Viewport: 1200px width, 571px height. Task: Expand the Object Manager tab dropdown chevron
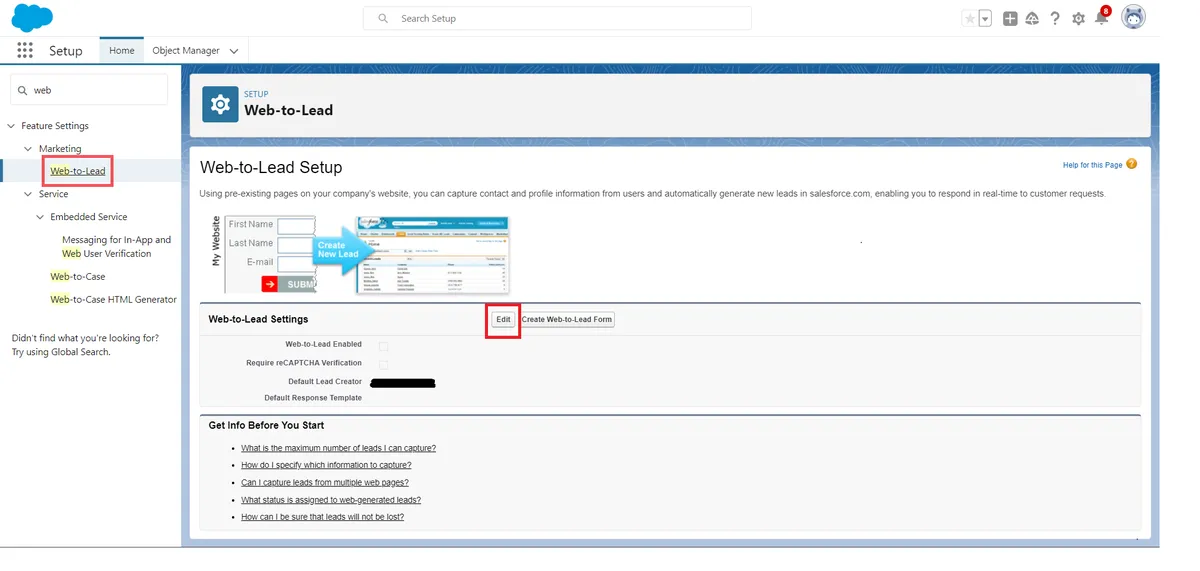[234, 51]
